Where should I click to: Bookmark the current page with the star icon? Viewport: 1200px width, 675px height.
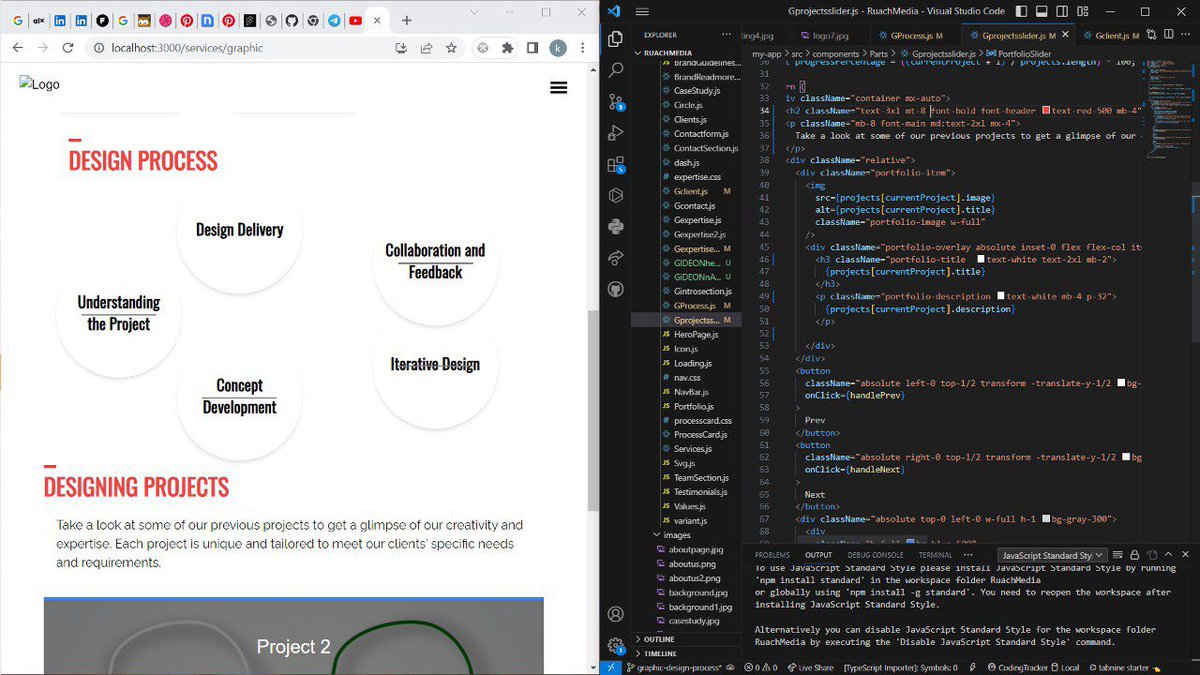pyautogui.click(x=451, y=47)
